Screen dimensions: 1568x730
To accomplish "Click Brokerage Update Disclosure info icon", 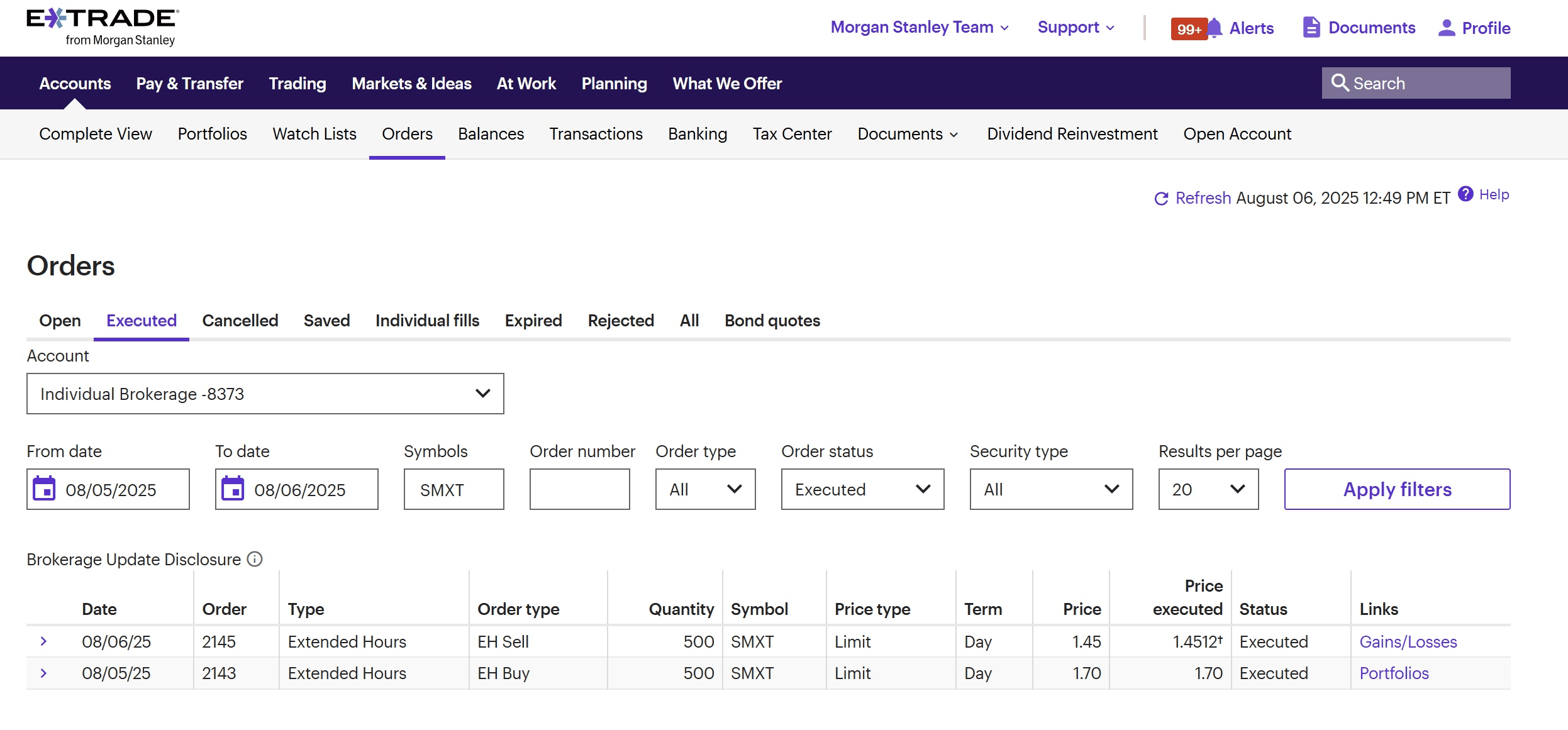I will click(x=255, y=559).
